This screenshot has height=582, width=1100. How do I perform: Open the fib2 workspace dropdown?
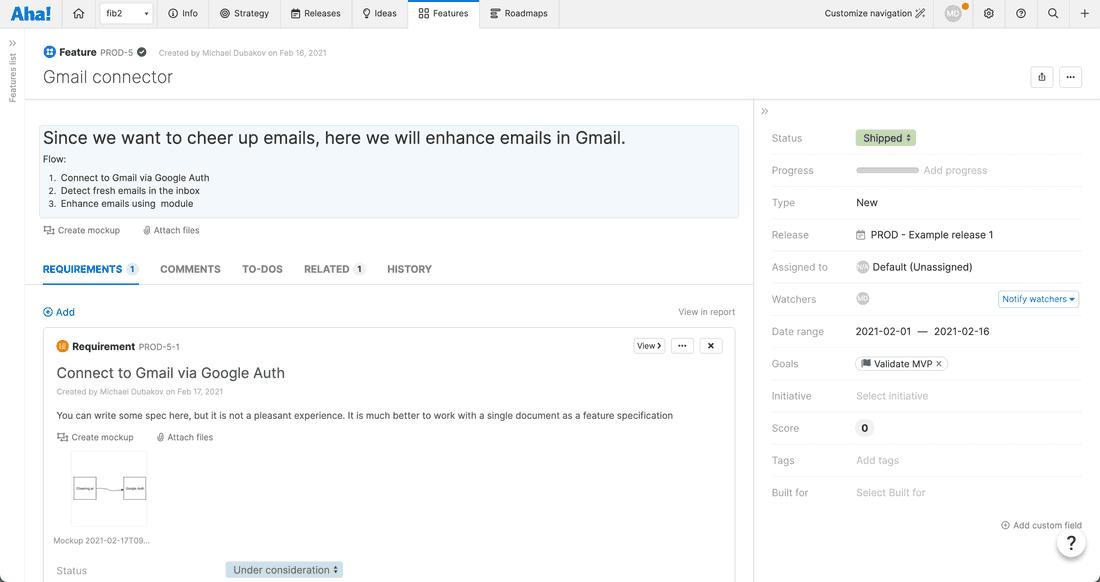coord(127,13)
